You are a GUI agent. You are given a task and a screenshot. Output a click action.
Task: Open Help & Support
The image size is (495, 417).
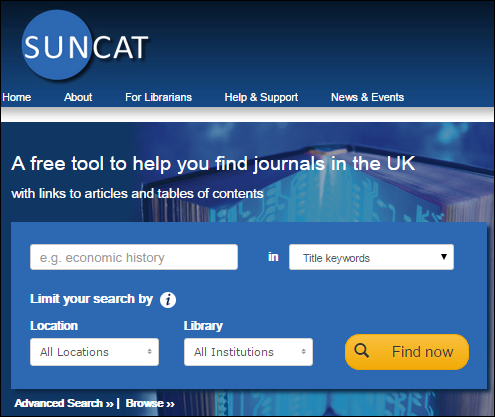[x=261, y=97]
